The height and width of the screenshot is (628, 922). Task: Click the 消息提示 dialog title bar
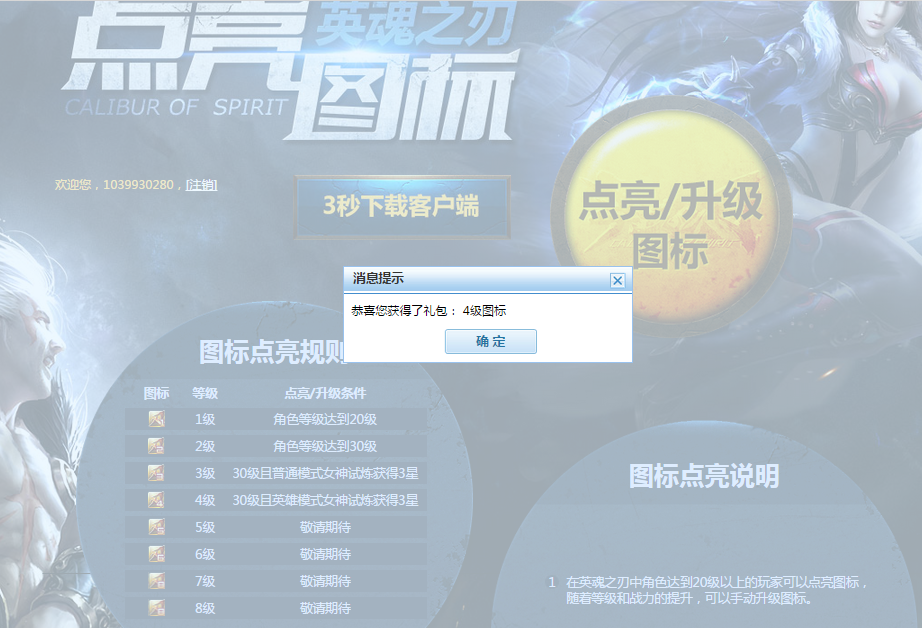pos(488,279)
